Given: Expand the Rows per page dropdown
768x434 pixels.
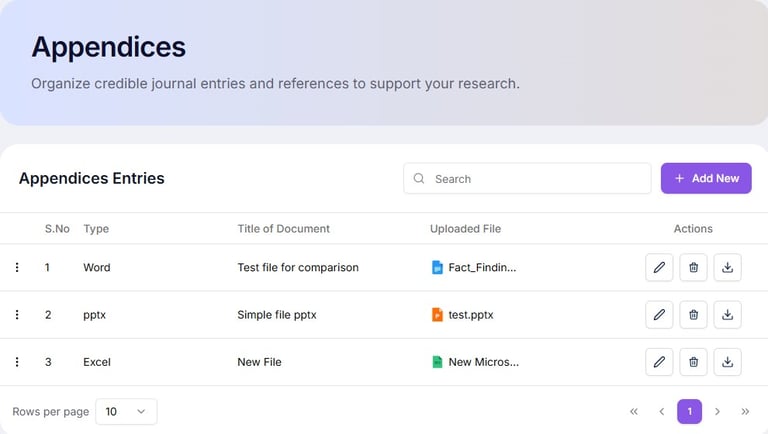Looking at the screenshot, I should click(x=126, y=411).
